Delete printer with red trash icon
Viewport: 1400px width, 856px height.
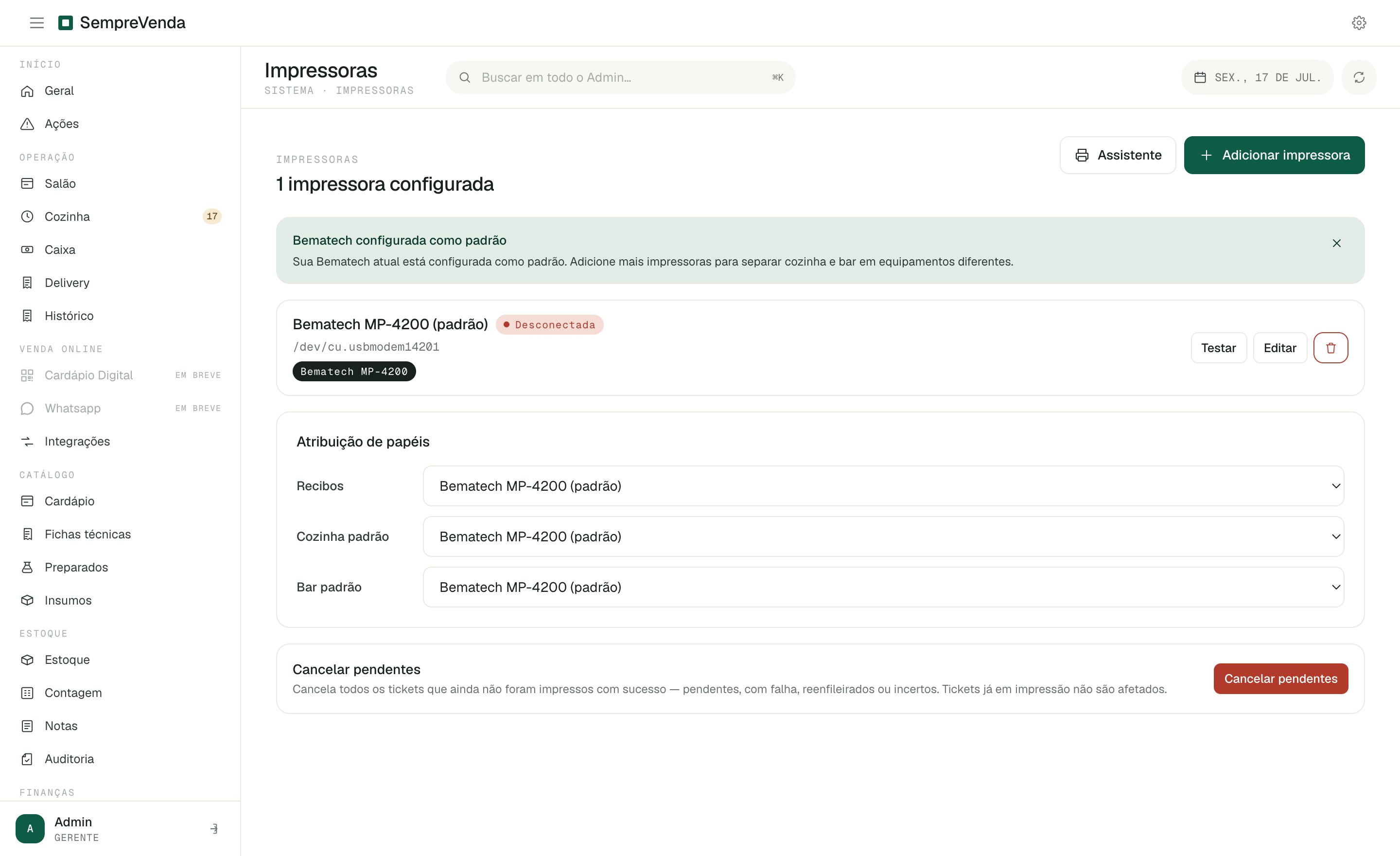click(x=1330, y=348)
